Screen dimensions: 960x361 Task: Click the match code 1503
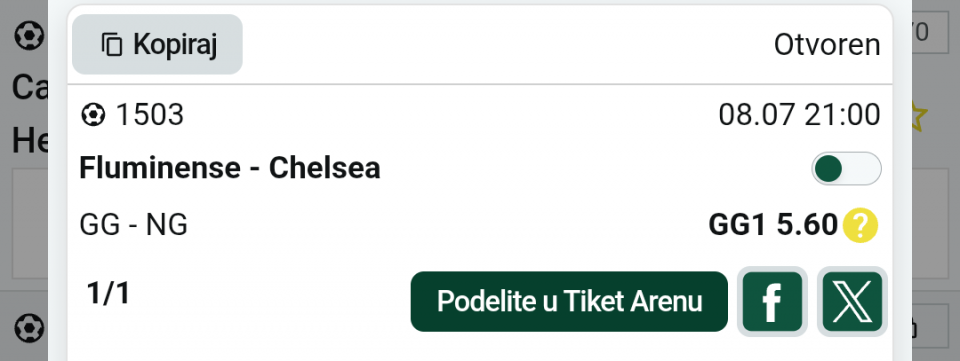click(x=149, y=114)
